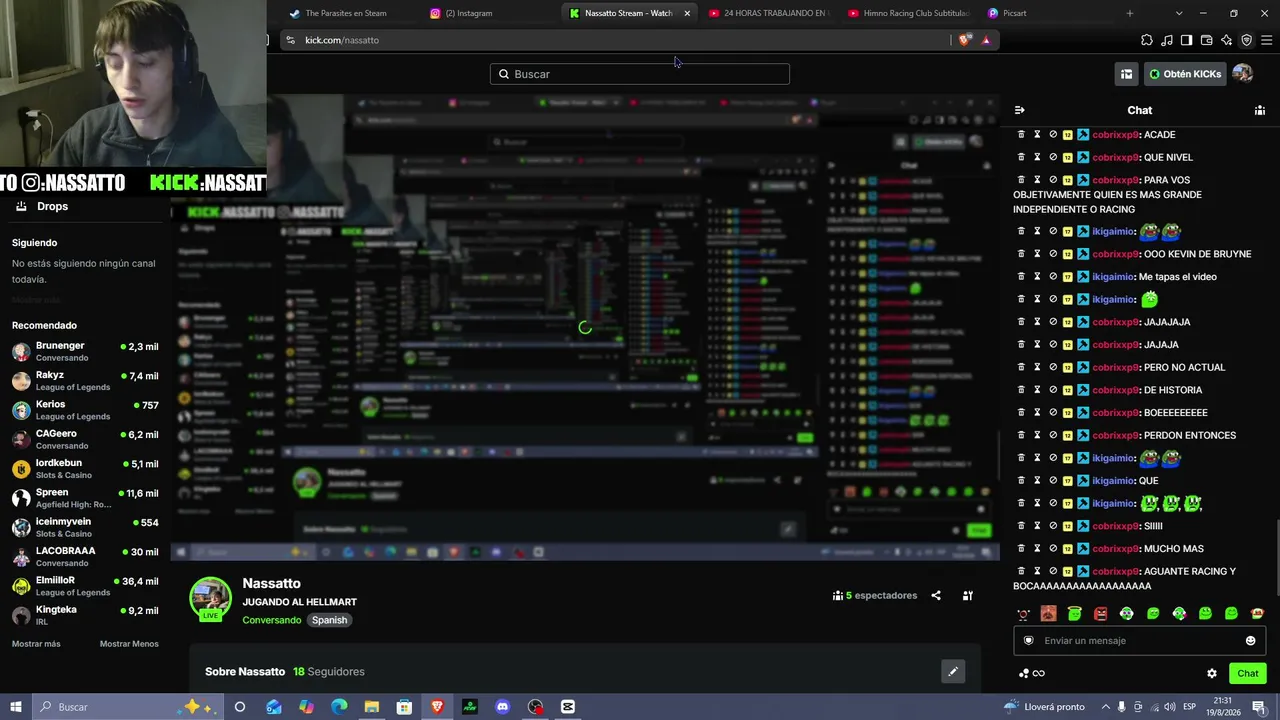This screenshot has height=720, width=1280.
Task: Open Brunenger recommended channel
Action: pos(85,352)
